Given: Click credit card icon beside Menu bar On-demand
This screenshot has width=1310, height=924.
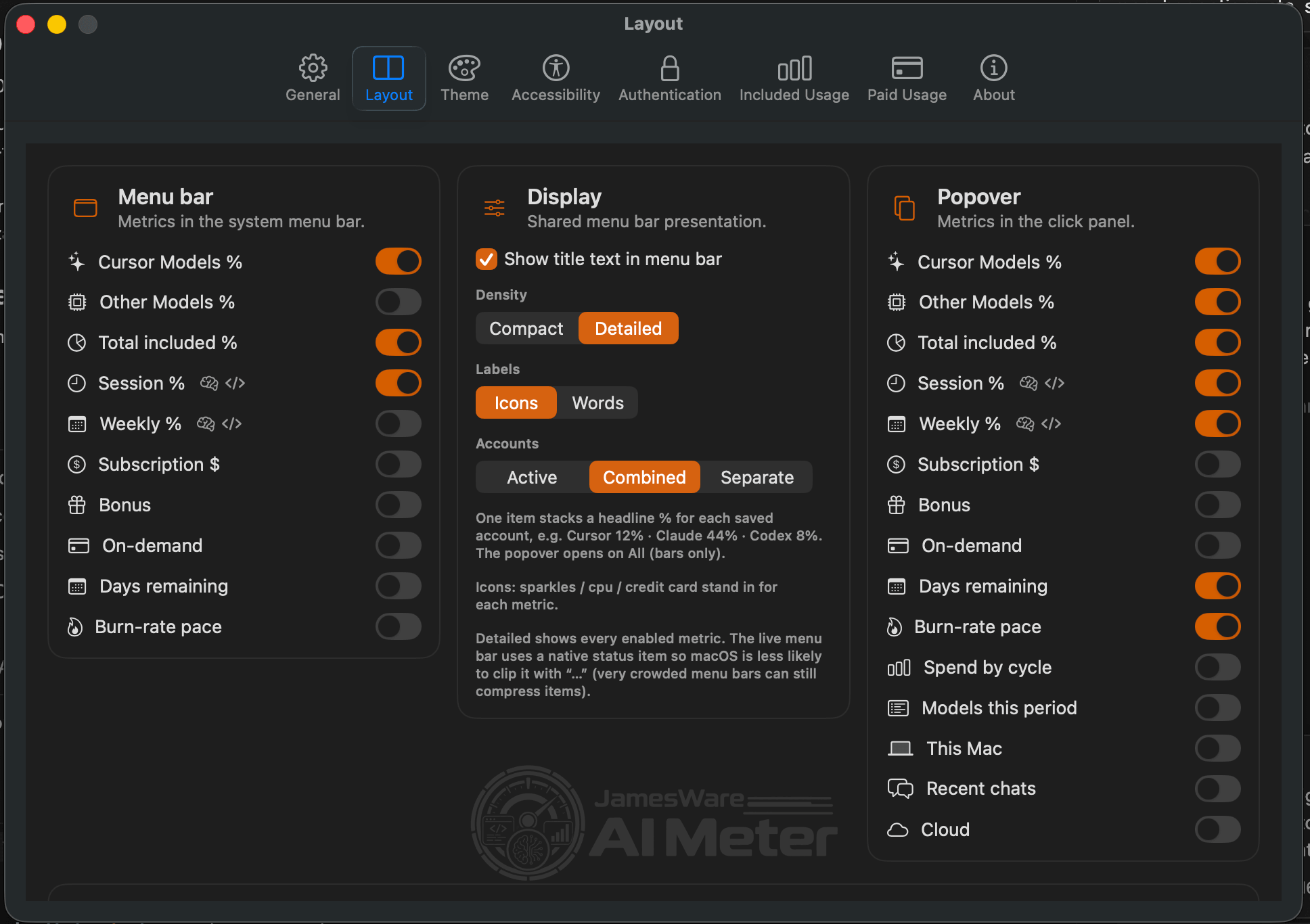Looking at the screenshot, I should click(x=78, y=546).
